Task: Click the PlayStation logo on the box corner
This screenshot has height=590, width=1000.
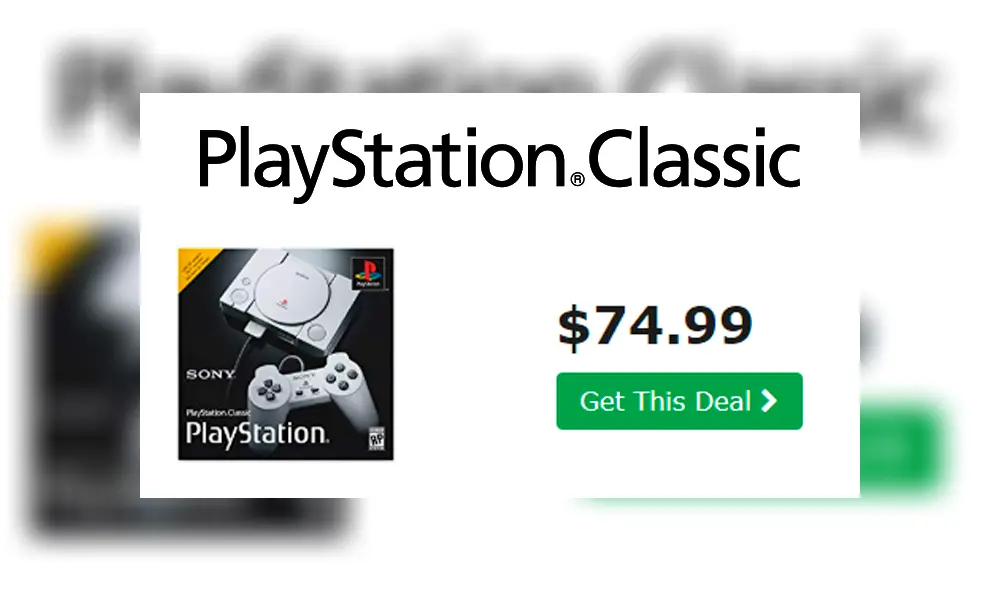Action: tap(368, 273)
